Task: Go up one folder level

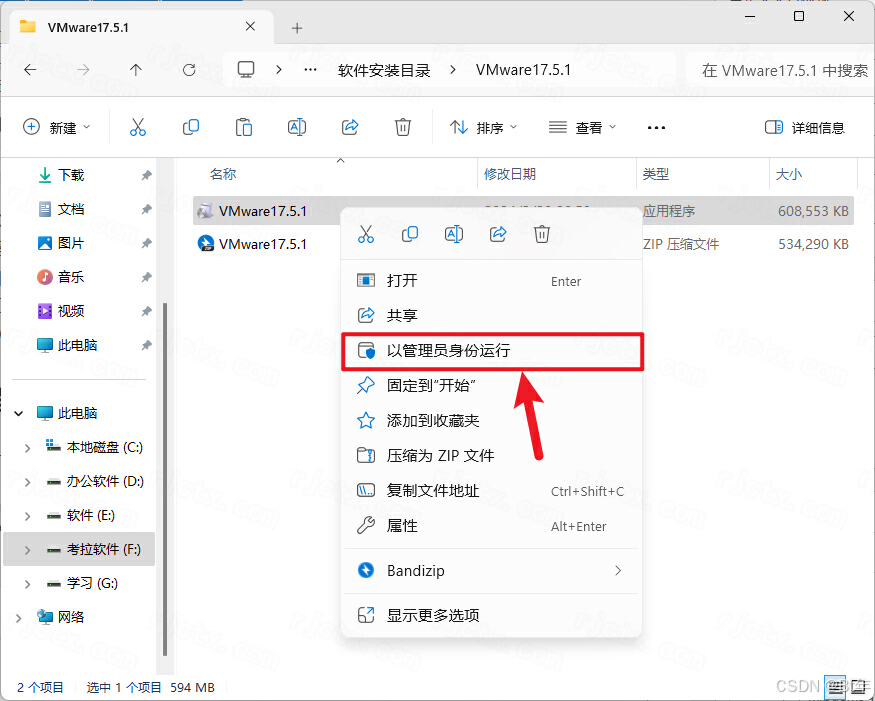Action: [136, 70]
